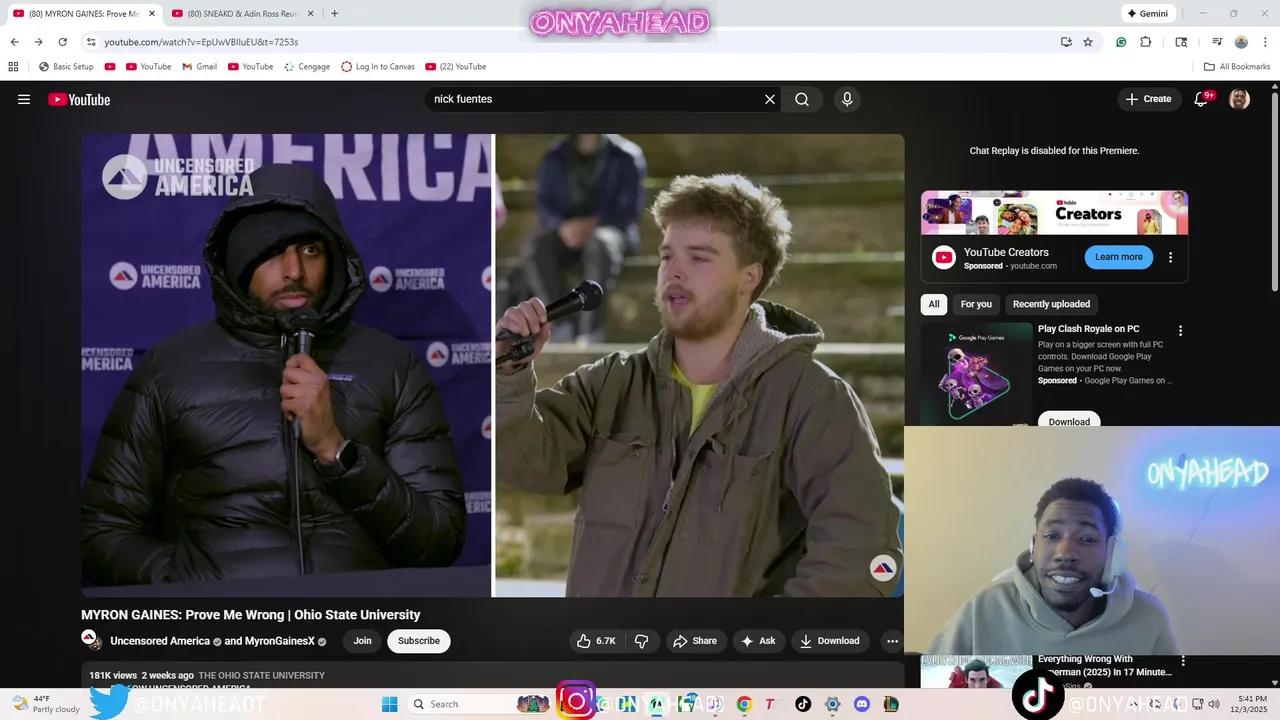
Task: Click Learn more on YouTube Creators ad
Action: (x=1118, y=257)
